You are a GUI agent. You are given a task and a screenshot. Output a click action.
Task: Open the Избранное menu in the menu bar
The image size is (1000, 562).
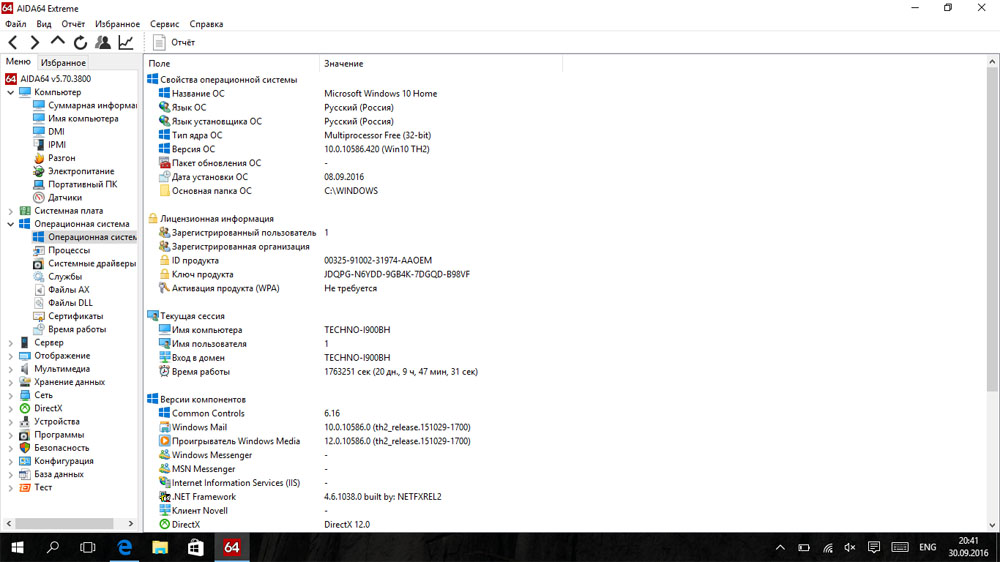tap(117, 24)
